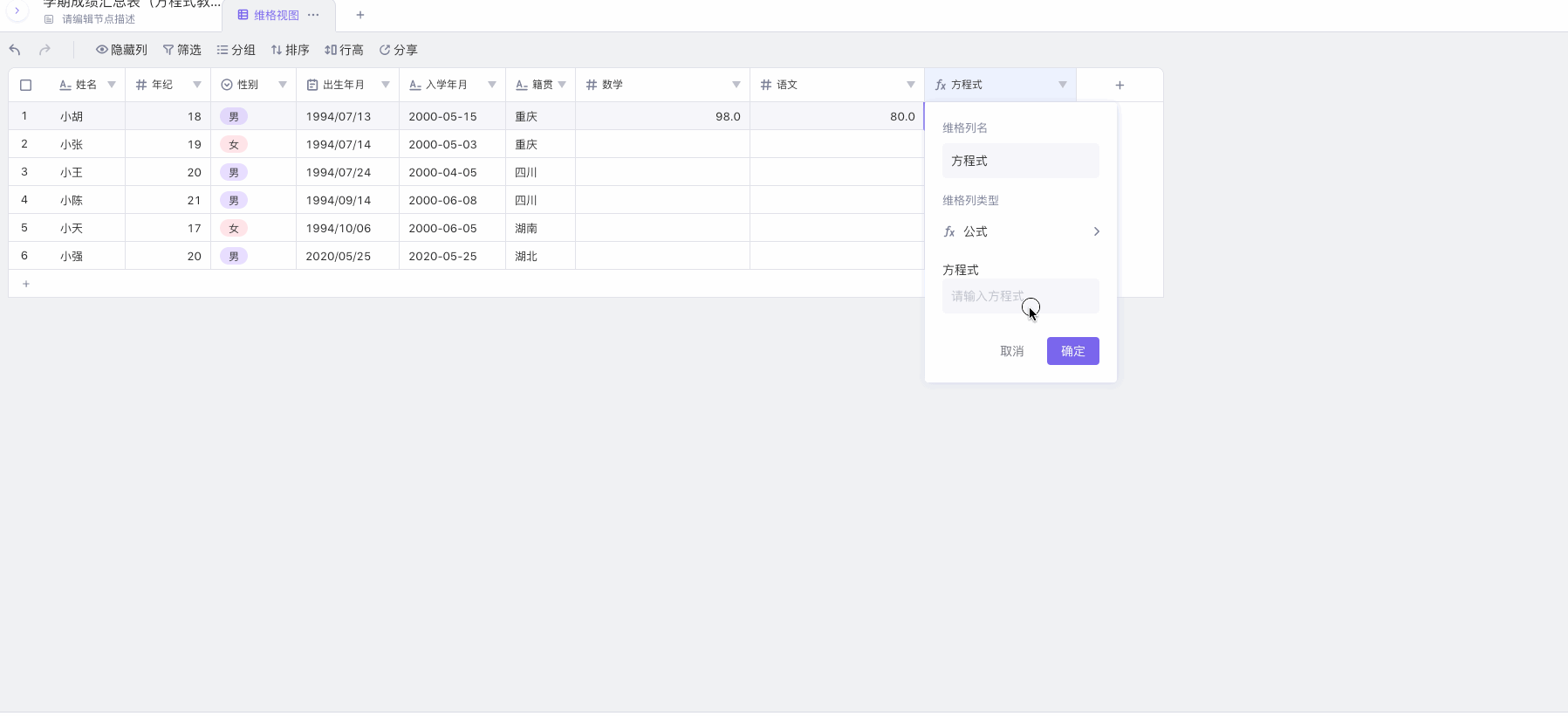Screen dimensions: 1568x716
Task: Select enrollment cell 2000-05-03
Action: (x=452, y=144)
